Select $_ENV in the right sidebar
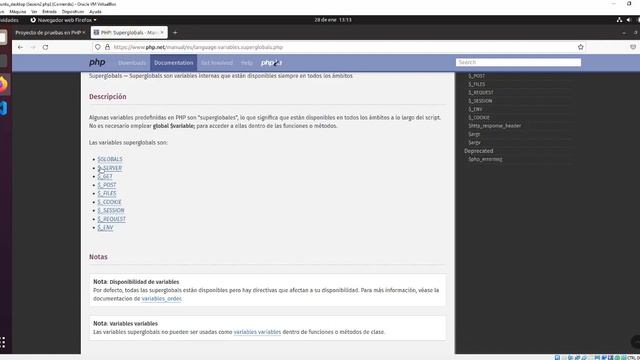The width and height of the screenshot is (640, 360). [475, 109]
